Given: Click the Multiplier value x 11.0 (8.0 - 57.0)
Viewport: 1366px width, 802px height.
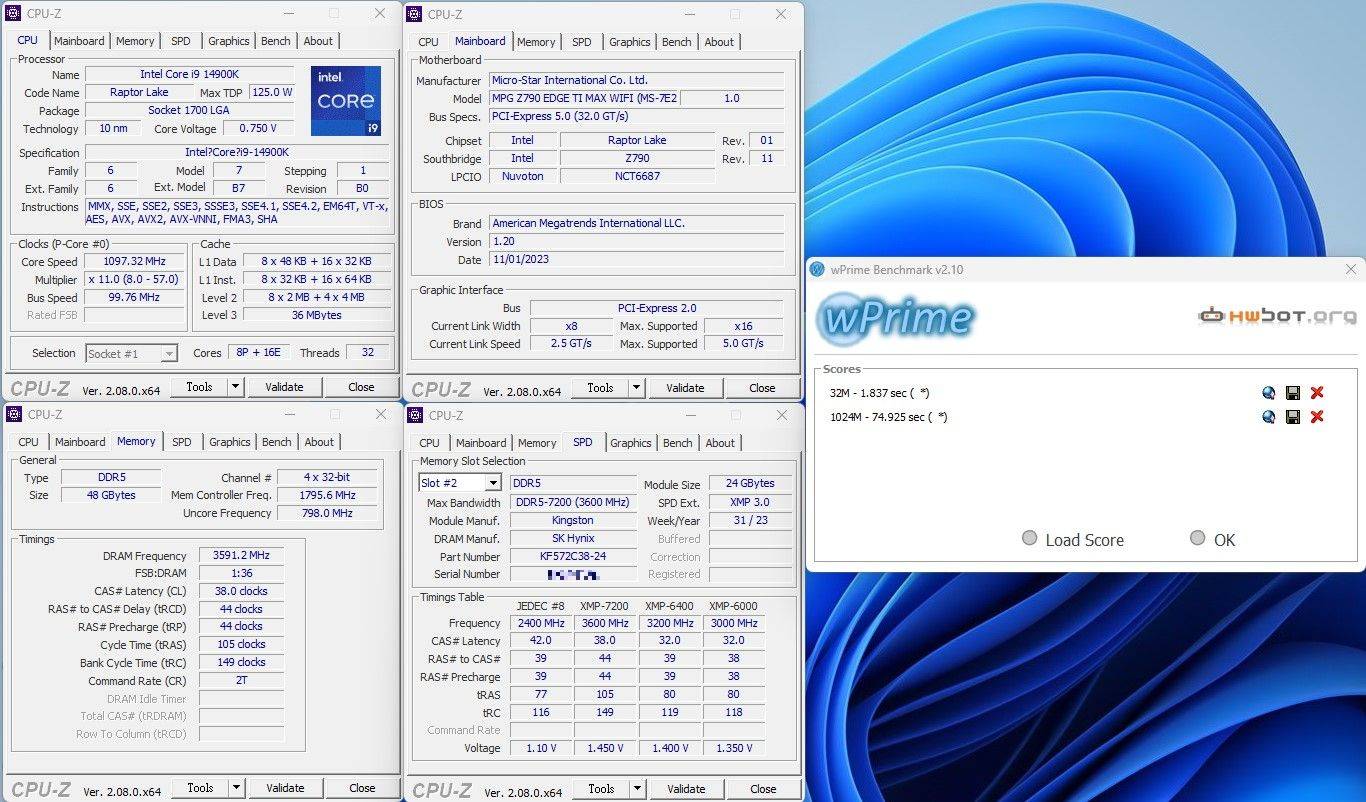Looking at the screenshot, I should point(135,279).
